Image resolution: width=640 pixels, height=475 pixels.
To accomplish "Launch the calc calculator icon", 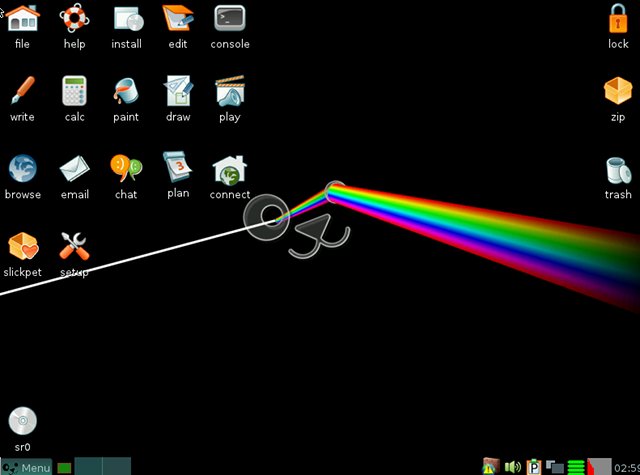I will 74,91.
